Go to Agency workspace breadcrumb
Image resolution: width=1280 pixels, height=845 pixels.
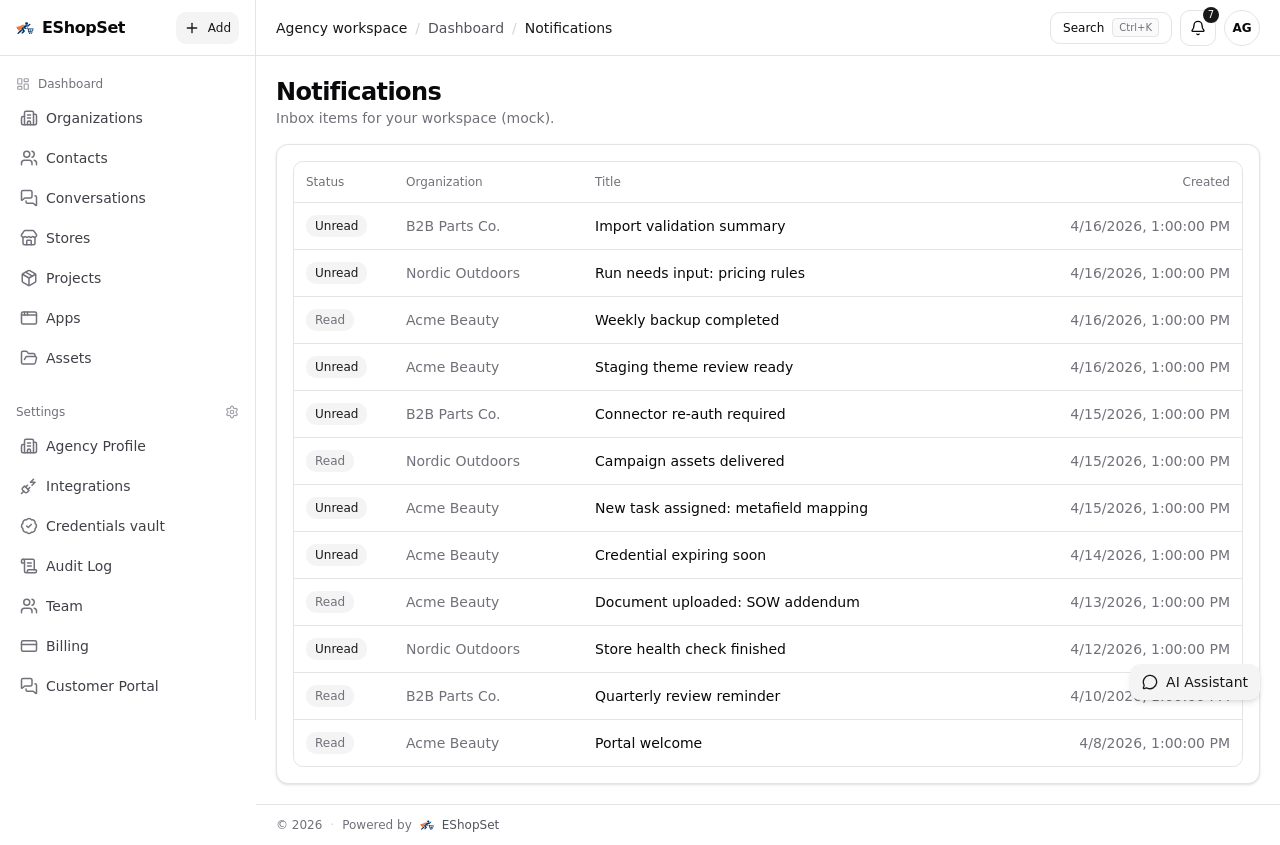pos(341,28)
